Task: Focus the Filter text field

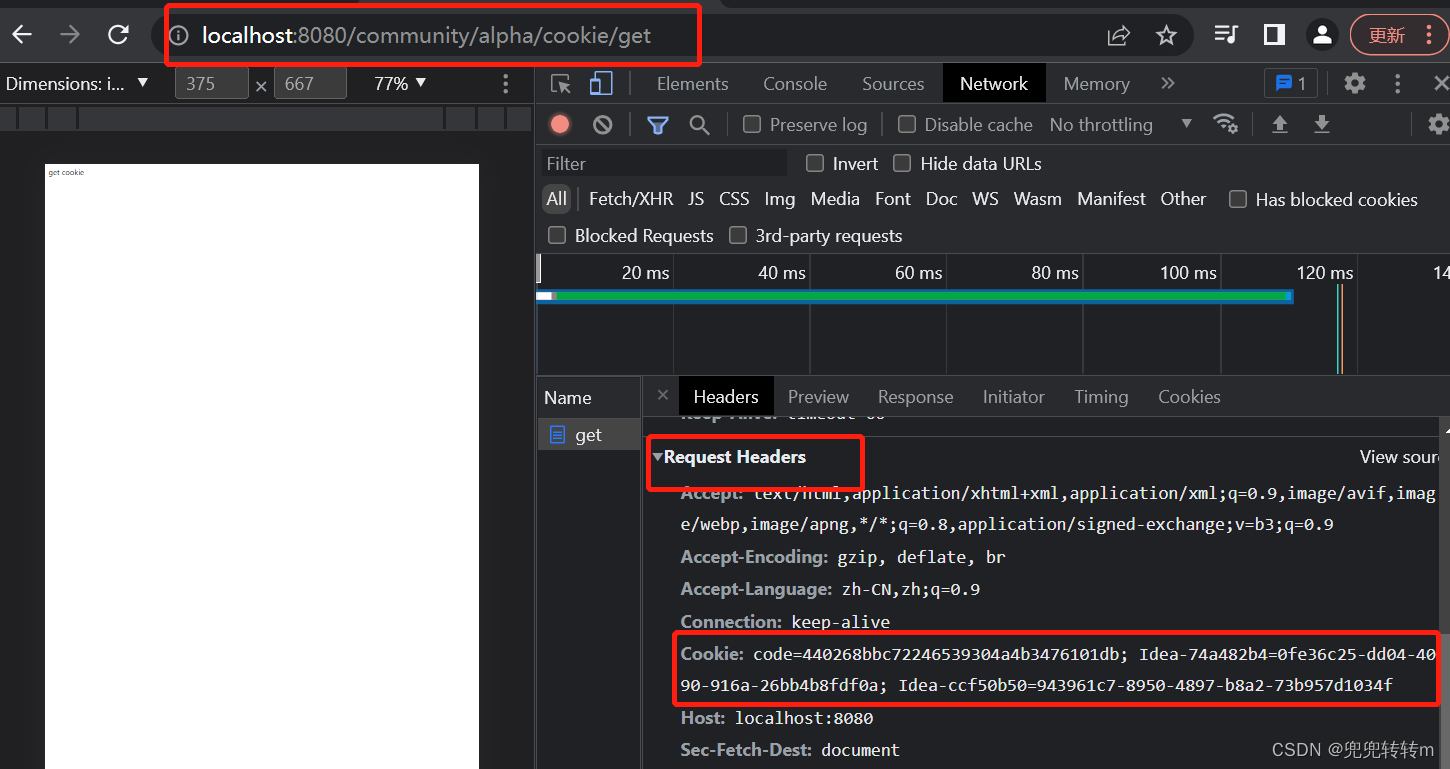Action: [x=665, y=163]
